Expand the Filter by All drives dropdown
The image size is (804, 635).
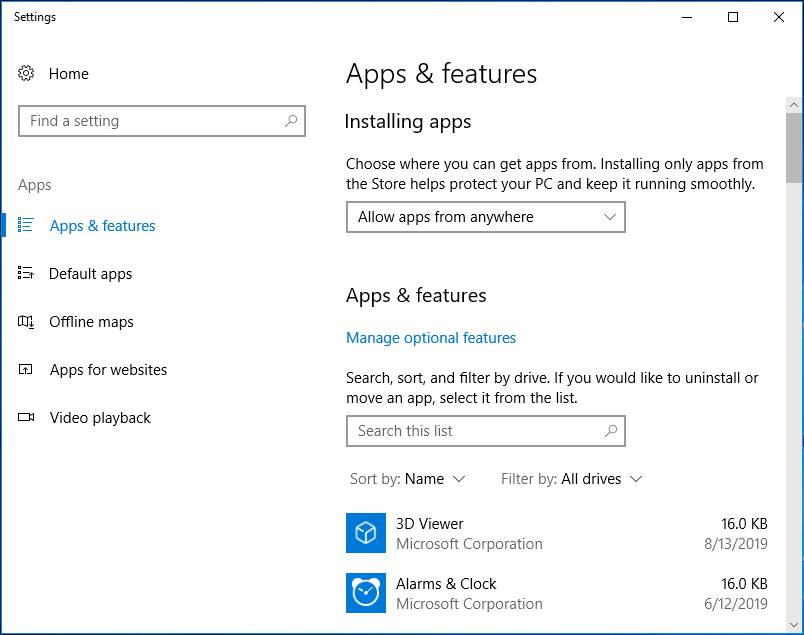(x=571, y=479)
